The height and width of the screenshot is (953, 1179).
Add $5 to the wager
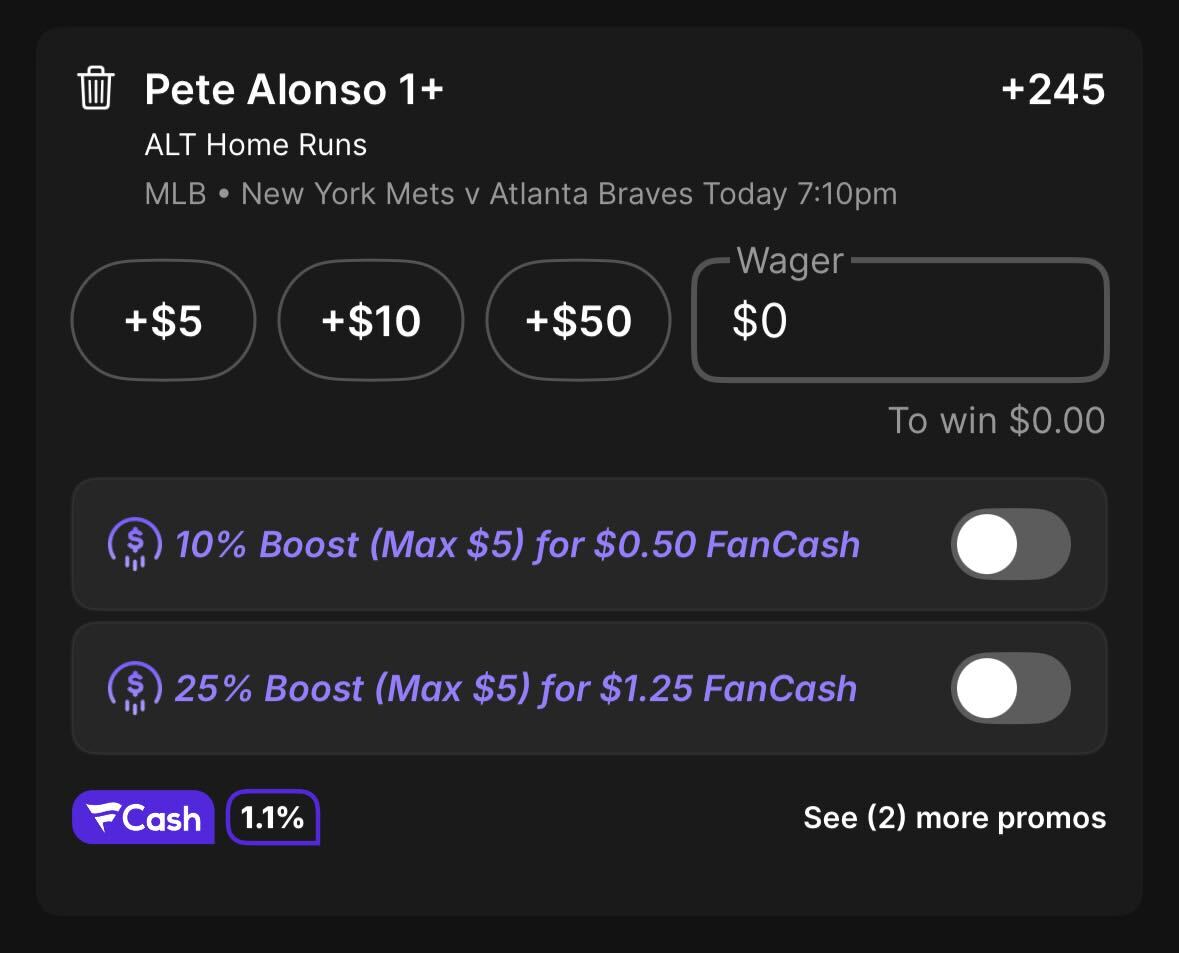[x=163, y=320]
